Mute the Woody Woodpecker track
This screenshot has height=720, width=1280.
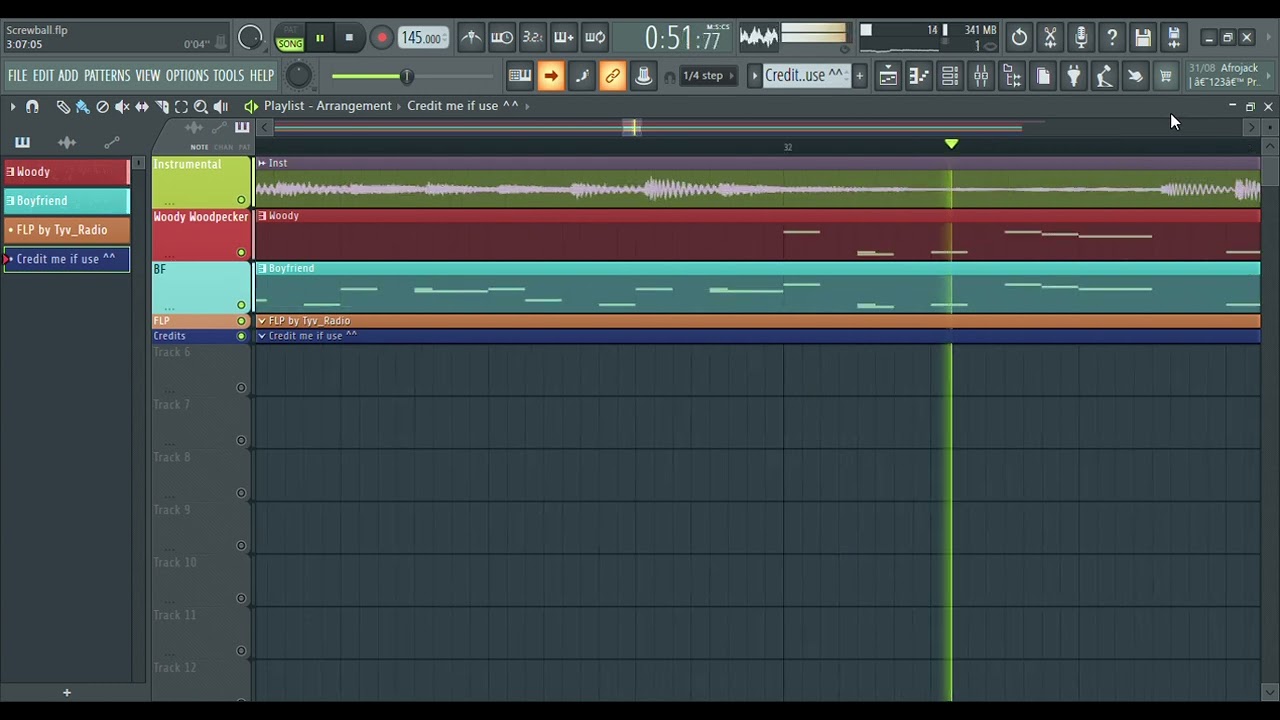pyautogui.click(x=241, y=253)
